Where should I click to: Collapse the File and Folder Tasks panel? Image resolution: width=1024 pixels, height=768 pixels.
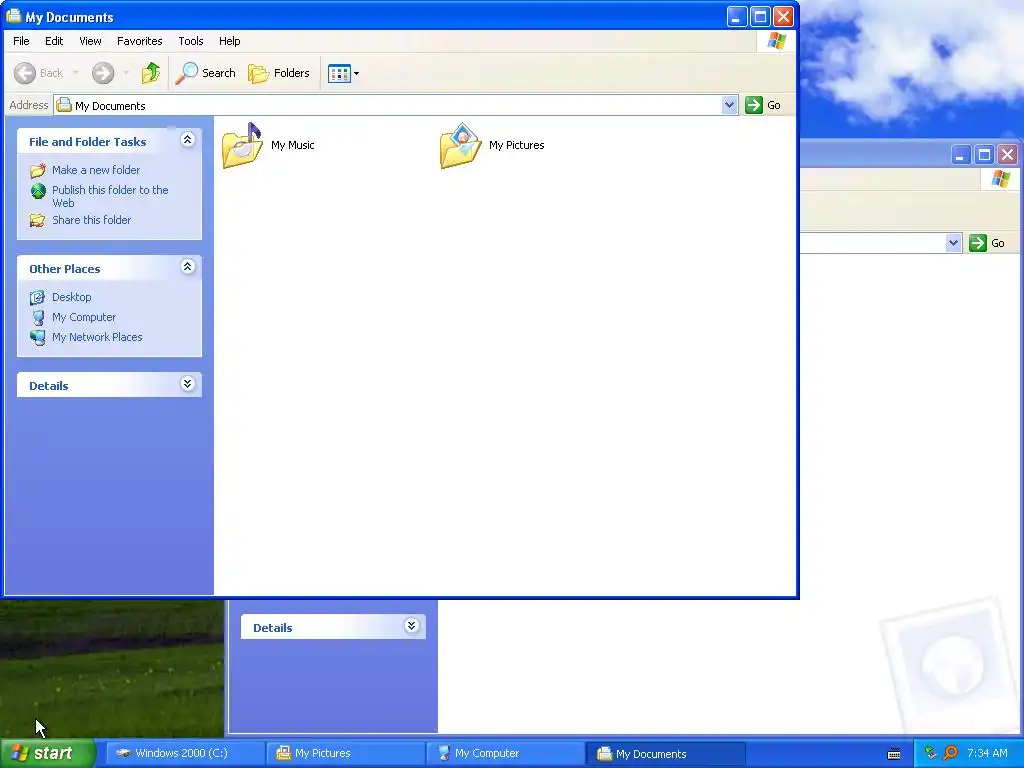[x=187, y=140]
